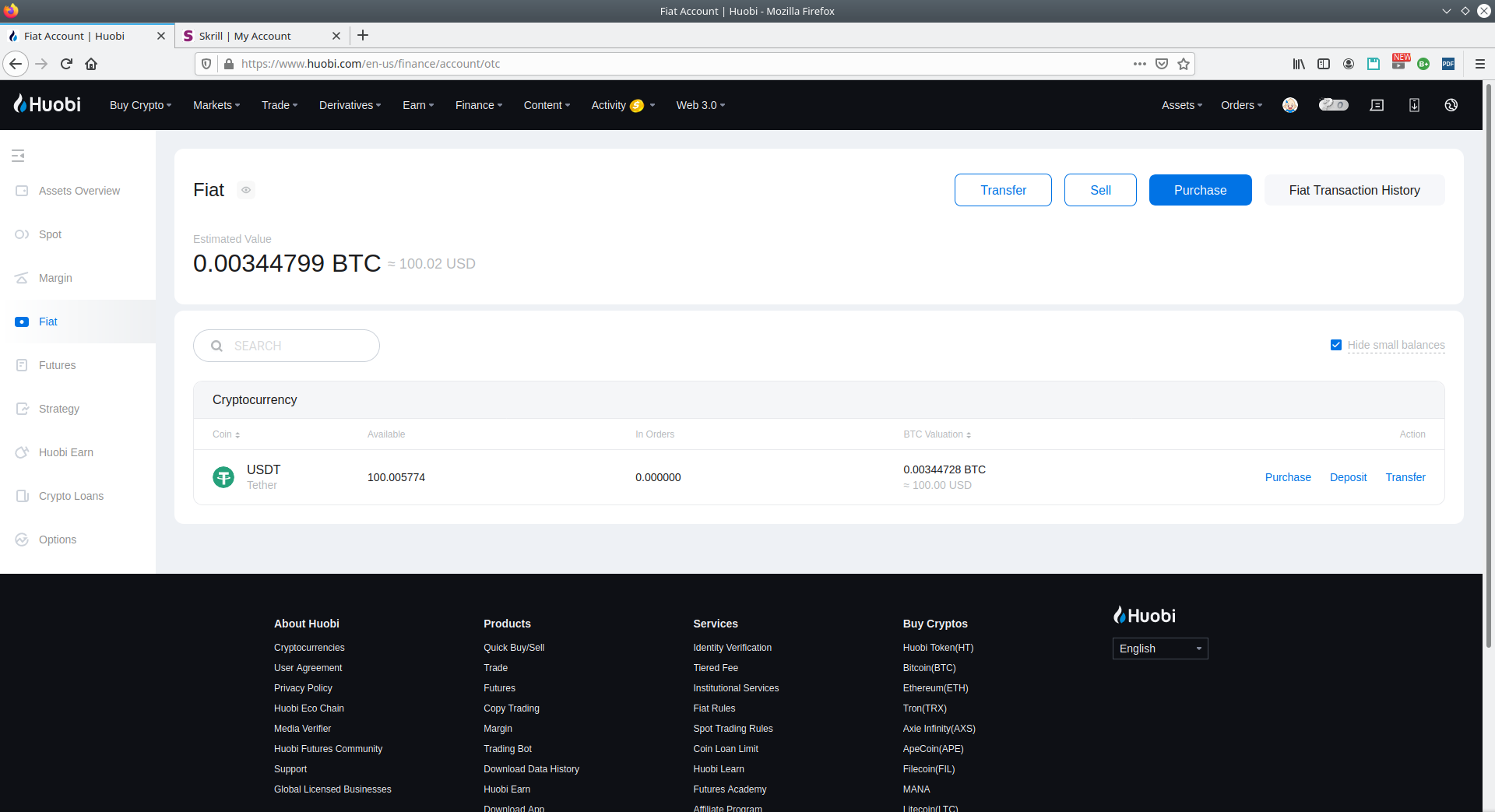Screen dimensions: 1495x812
Task: Open a new browser tab
Action: (x=363, y=35)
